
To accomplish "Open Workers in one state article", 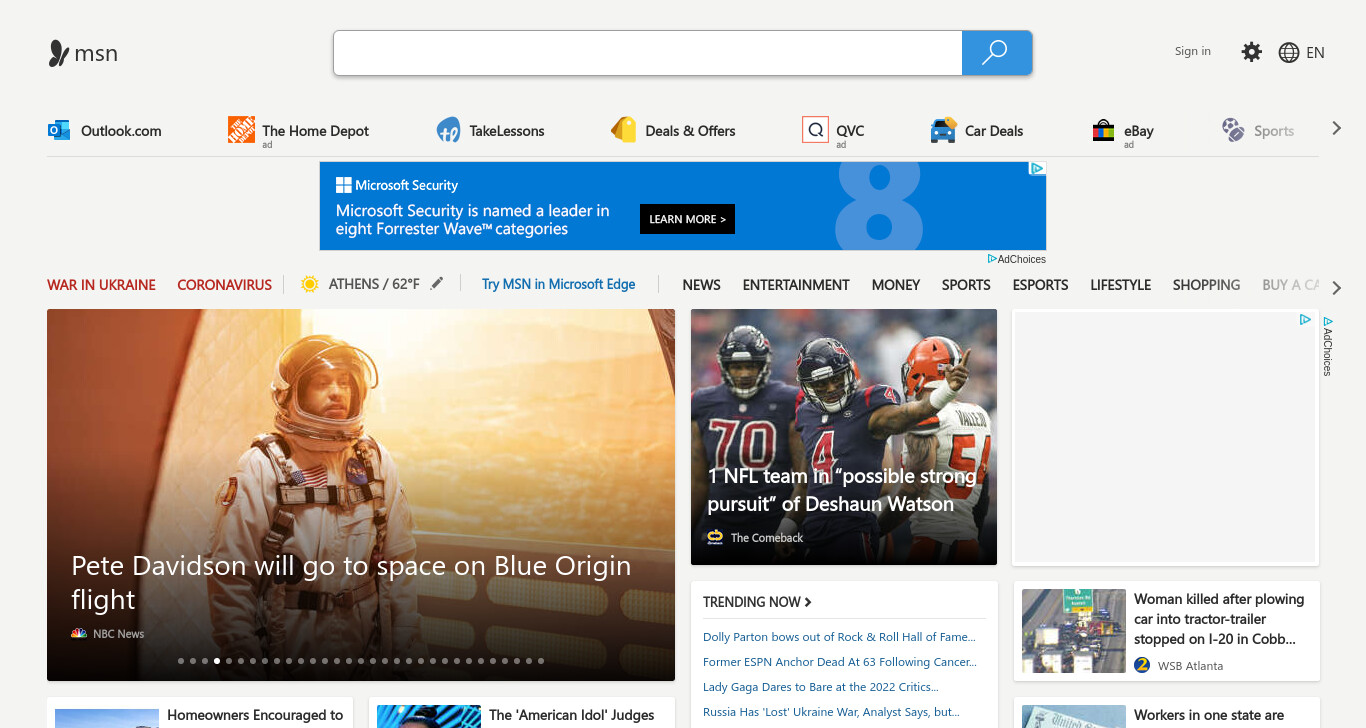I will [x=1209, y=715].
